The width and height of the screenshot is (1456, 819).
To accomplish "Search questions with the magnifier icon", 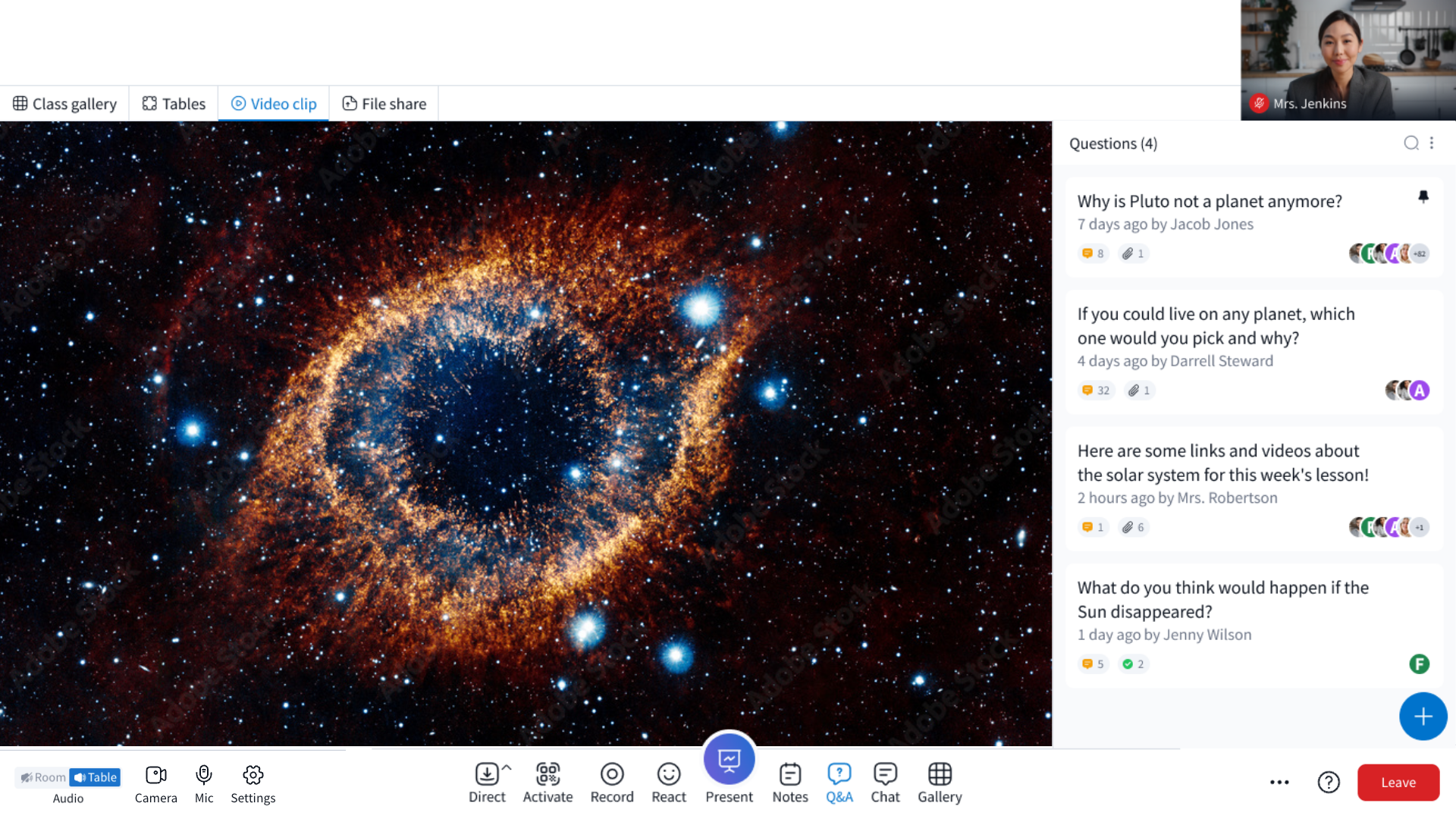I will coord(1410,143).
